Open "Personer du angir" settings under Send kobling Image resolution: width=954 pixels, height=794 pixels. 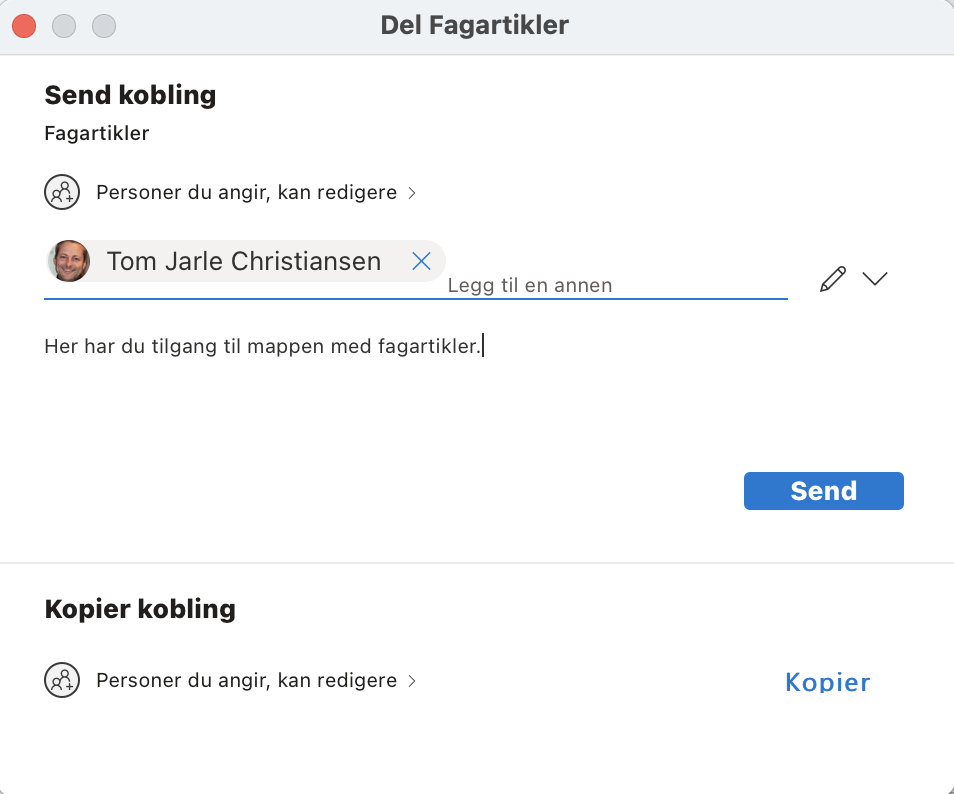(246, 192)
